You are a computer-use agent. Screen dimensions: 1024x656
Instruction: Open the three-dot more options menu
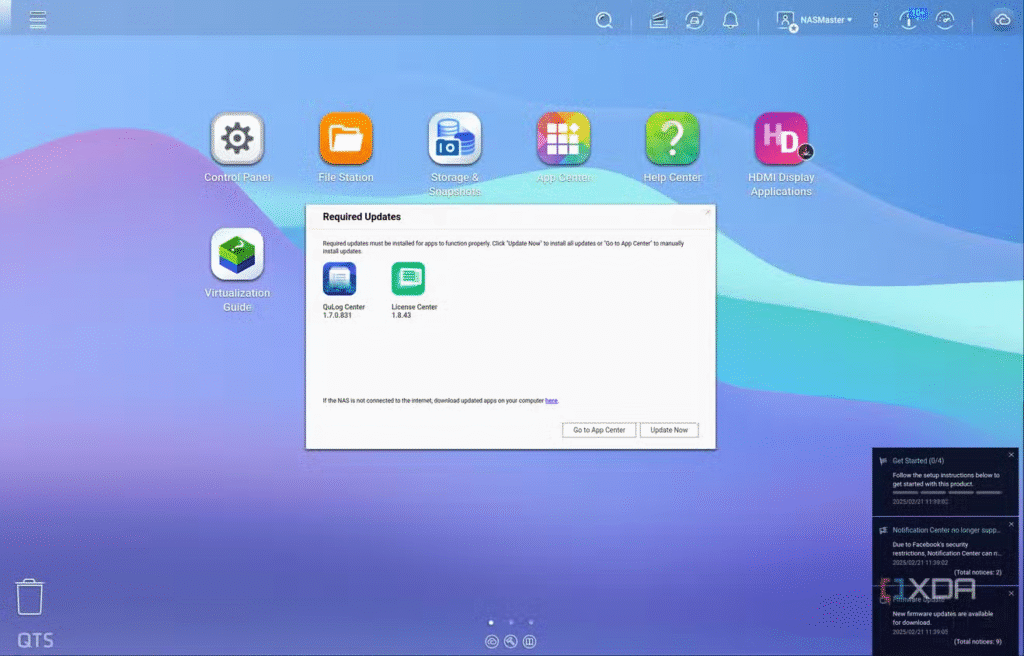click(x=876, y=20)
